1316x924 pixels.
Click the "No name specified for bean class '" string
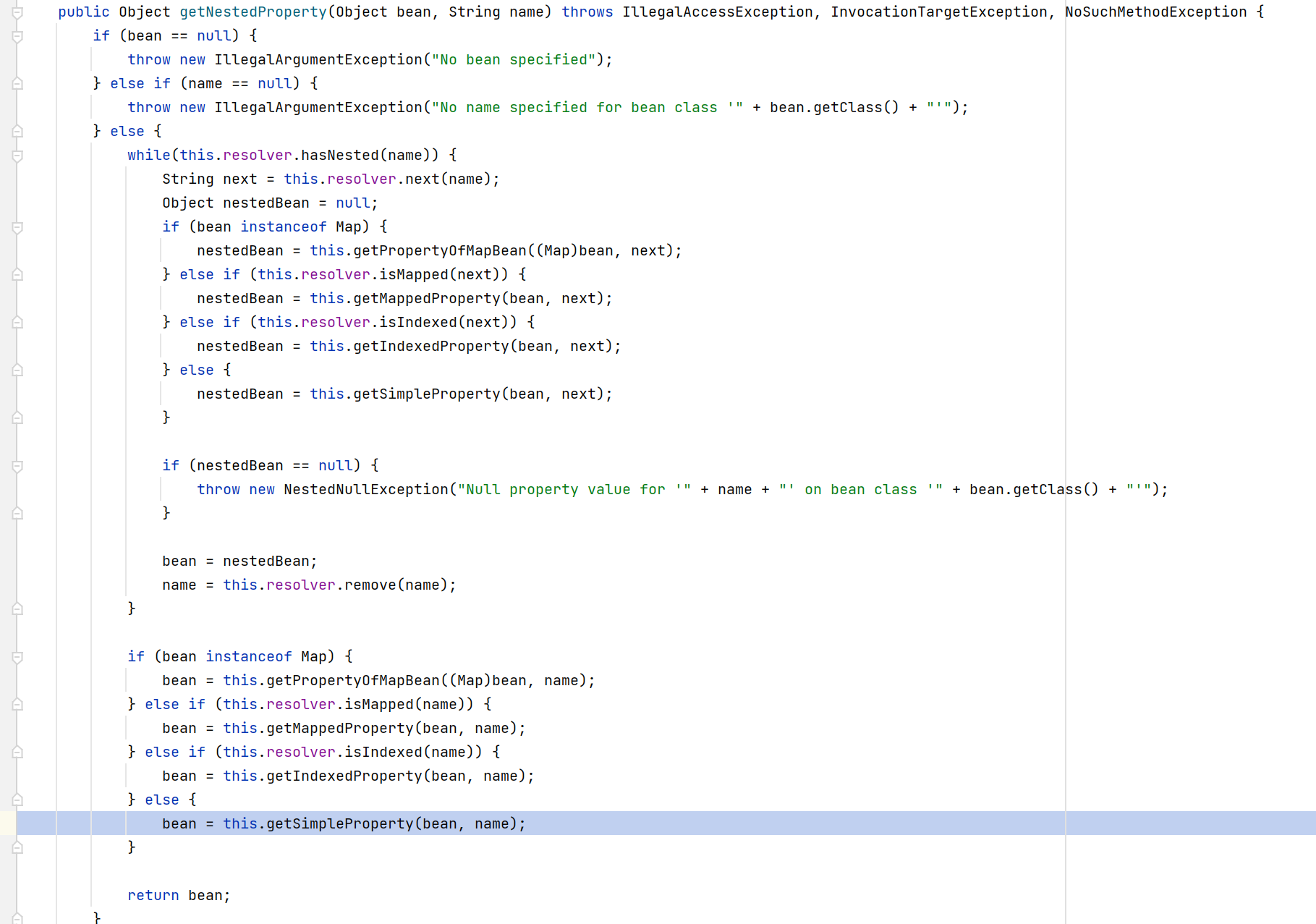[587, 108]
